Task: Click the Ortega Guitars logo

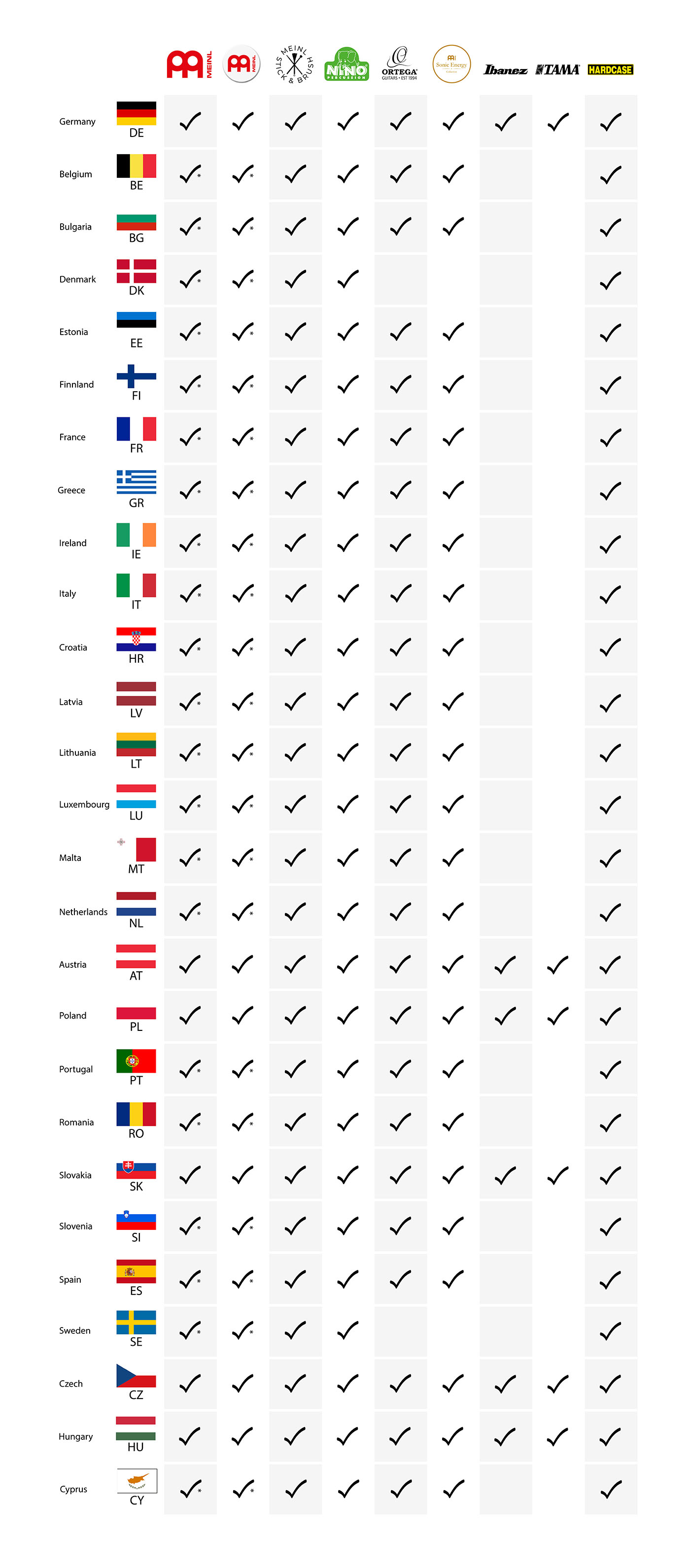Action: 400,64
